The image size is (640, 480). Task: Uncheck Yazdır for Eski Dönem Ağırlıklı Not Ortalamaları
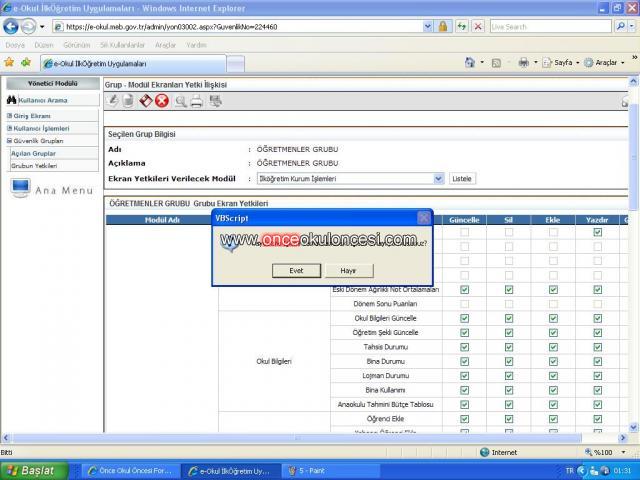pyautogui.click(x=598, y=289)
